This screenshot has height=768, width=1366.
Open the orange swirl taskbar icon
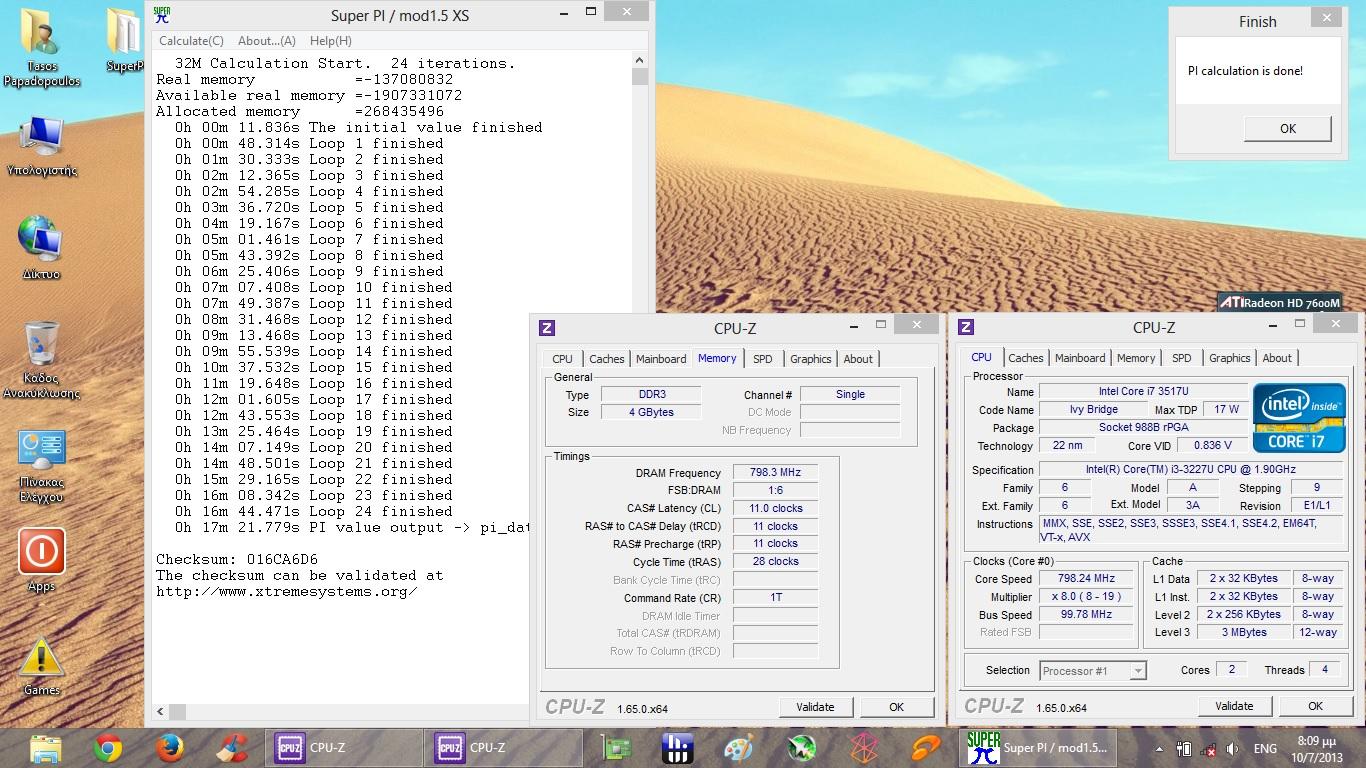(x=925, y=747)
